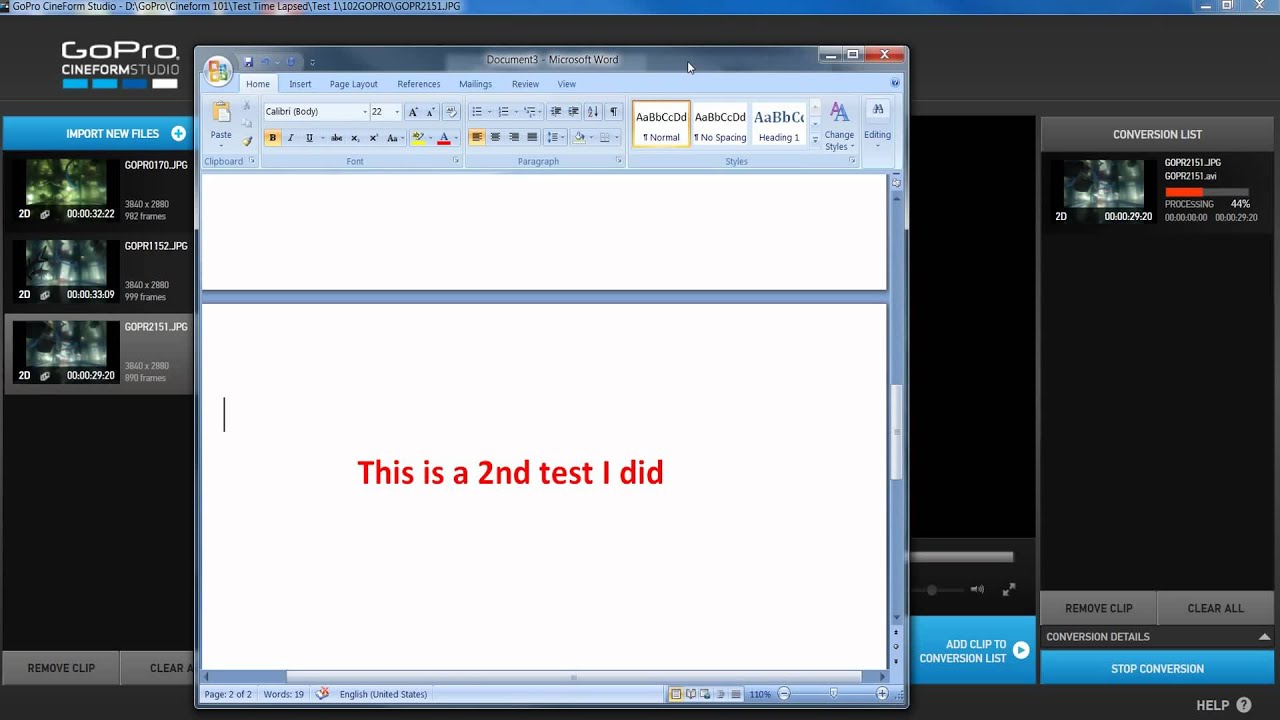The image size is (1280, 720).
Task: Click Import New Files in GoPro Studio
Action: [x=98, y=134]
